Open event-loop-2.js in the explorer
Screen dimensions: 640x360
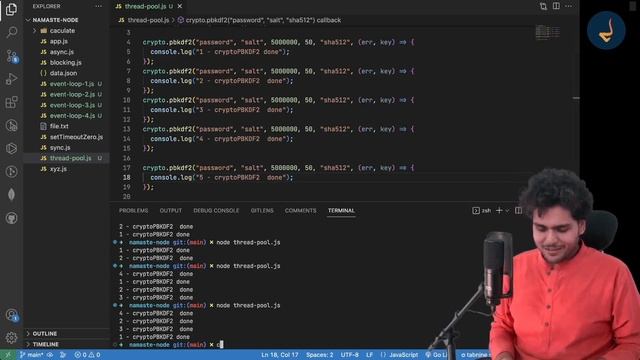tap(72, 94)
